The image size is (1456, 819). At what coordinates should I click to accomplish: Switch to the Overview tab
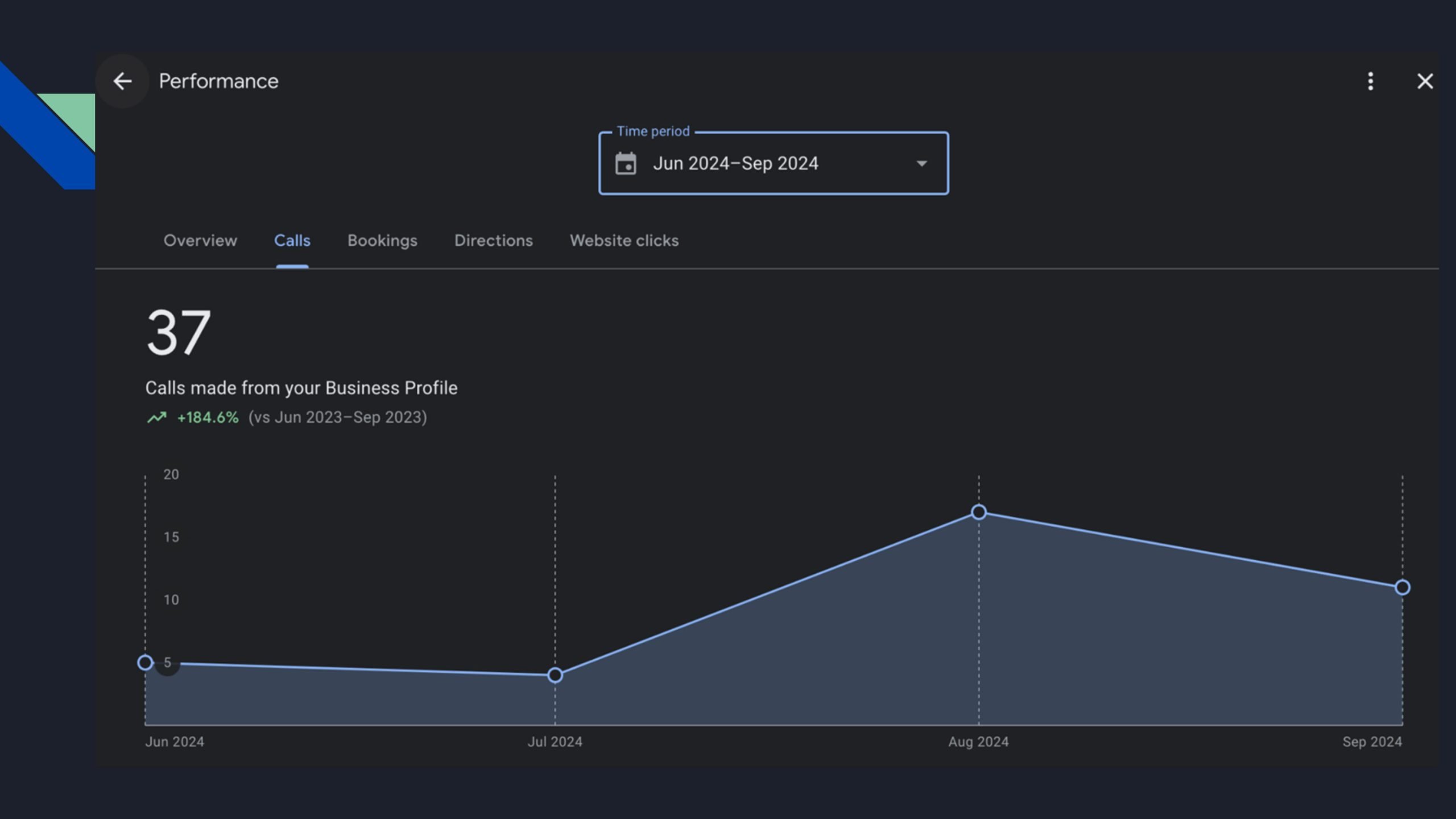pos(200,241)
